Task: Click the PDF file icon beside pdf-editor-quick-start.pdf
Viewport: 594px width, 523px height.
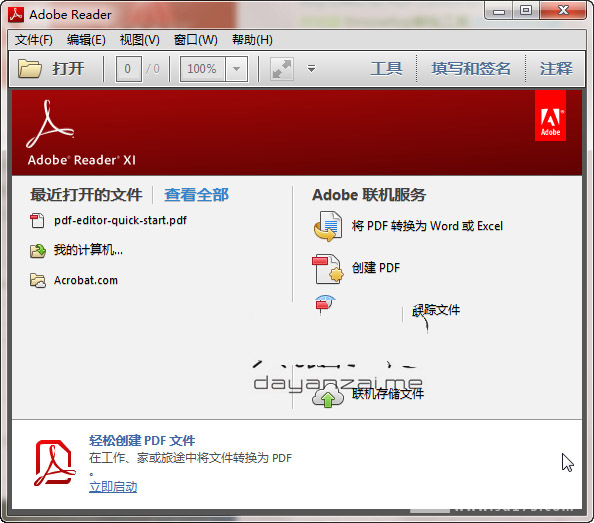Action: pyautogui.click(x=37, y=221)
